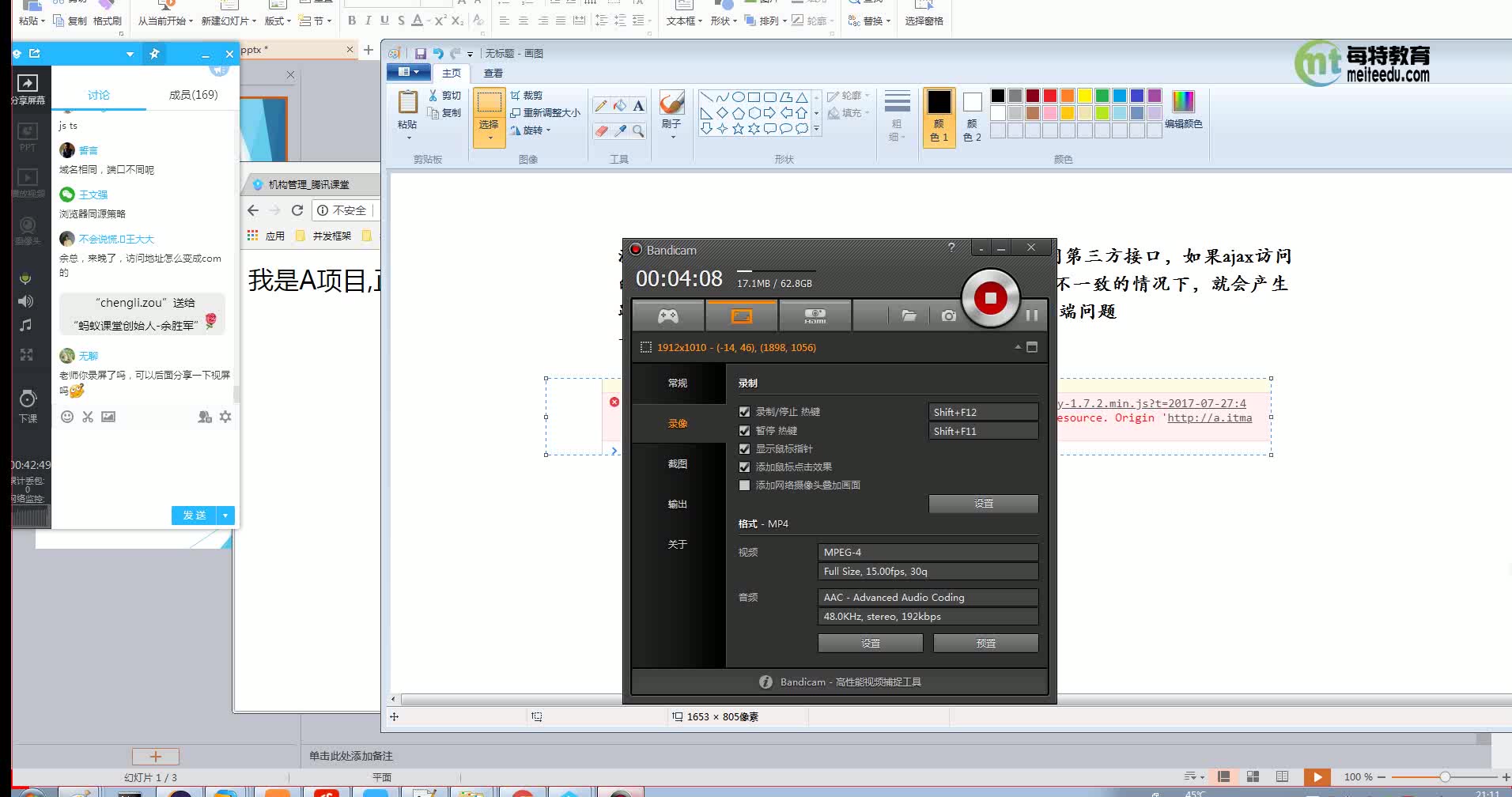Click Crop in Paint image group
The height and width of the screenshot is (797, 1512).
pos(527,95)
